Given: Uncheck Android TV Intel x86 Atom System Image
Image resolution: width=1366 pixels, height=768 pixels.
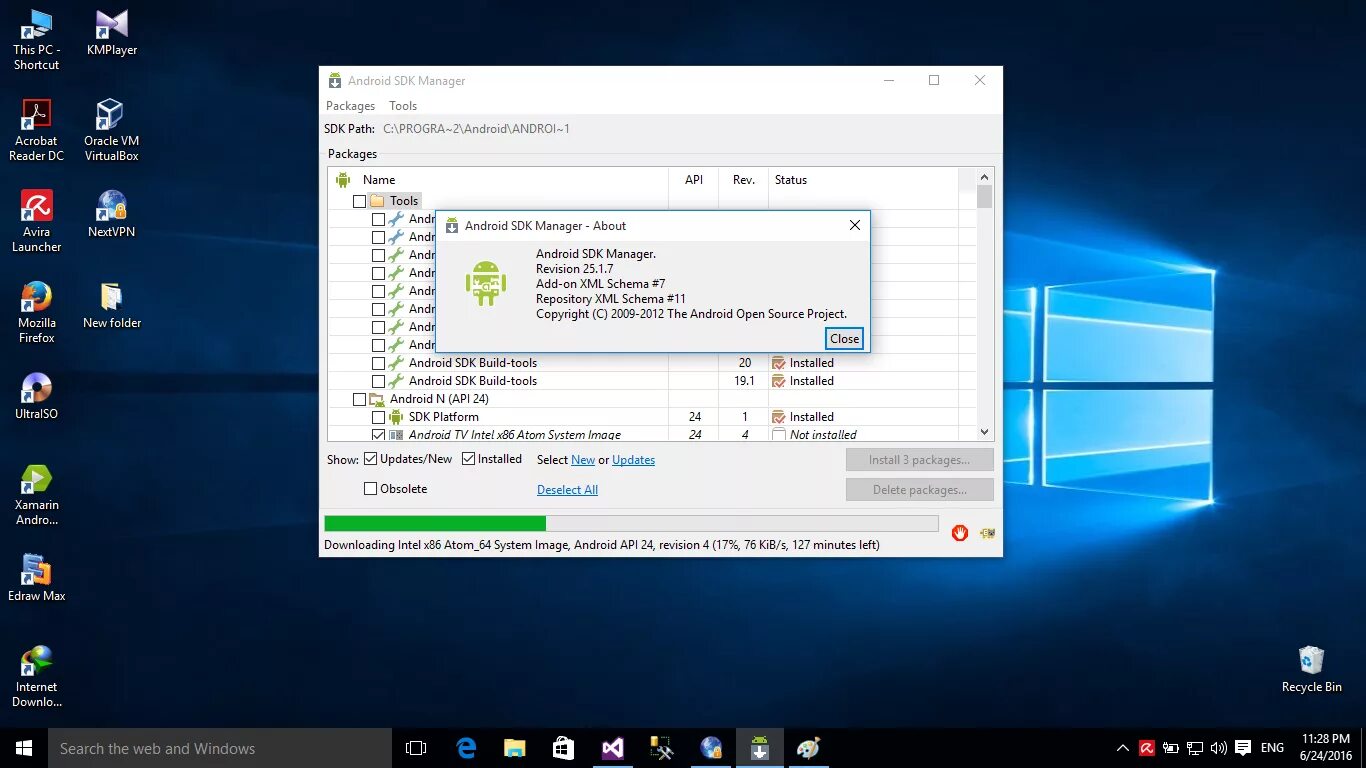Looking at the screenshot, I should [378, 435].
